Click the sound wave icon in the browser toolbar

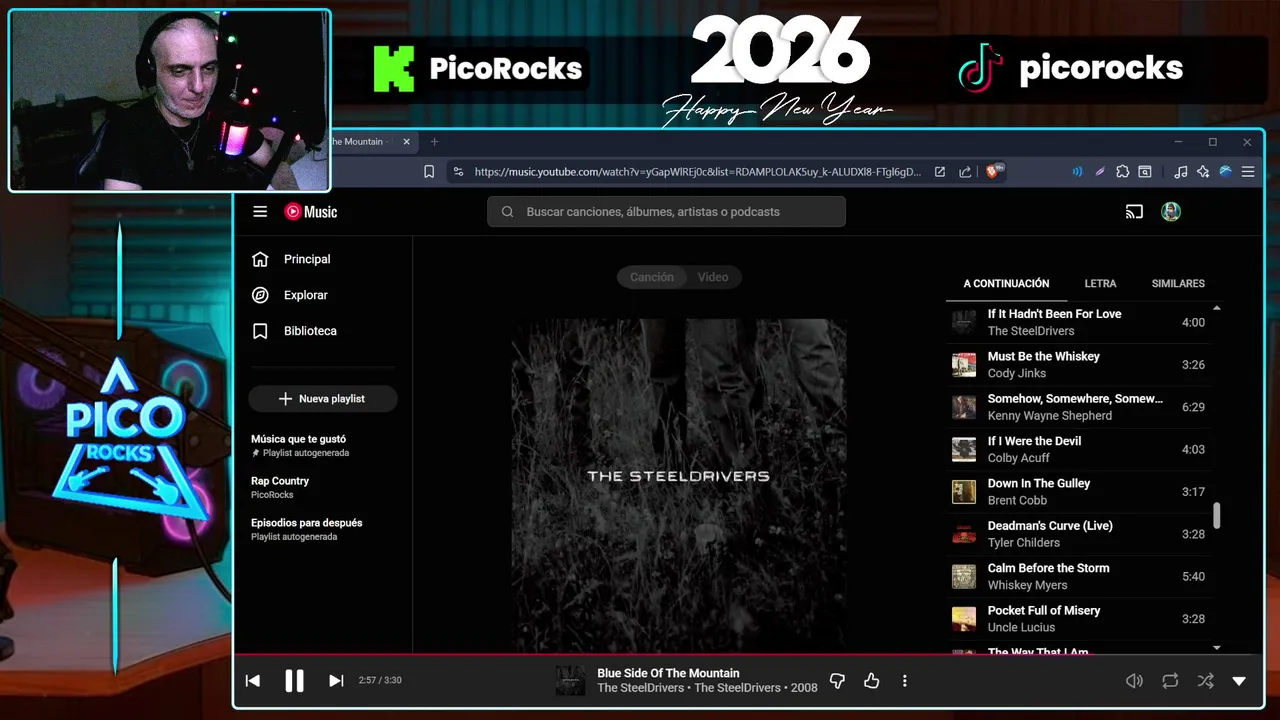(x=1077, y=172)
